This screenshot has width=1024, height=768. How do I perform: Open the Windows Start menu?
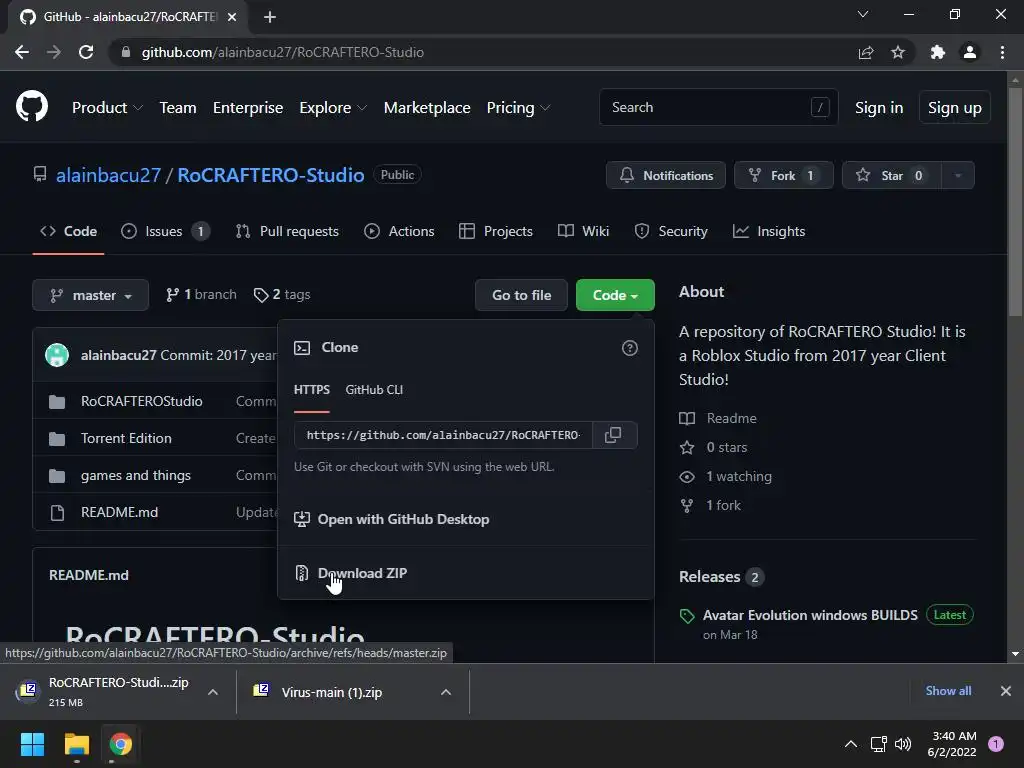(x=32, y=744)
